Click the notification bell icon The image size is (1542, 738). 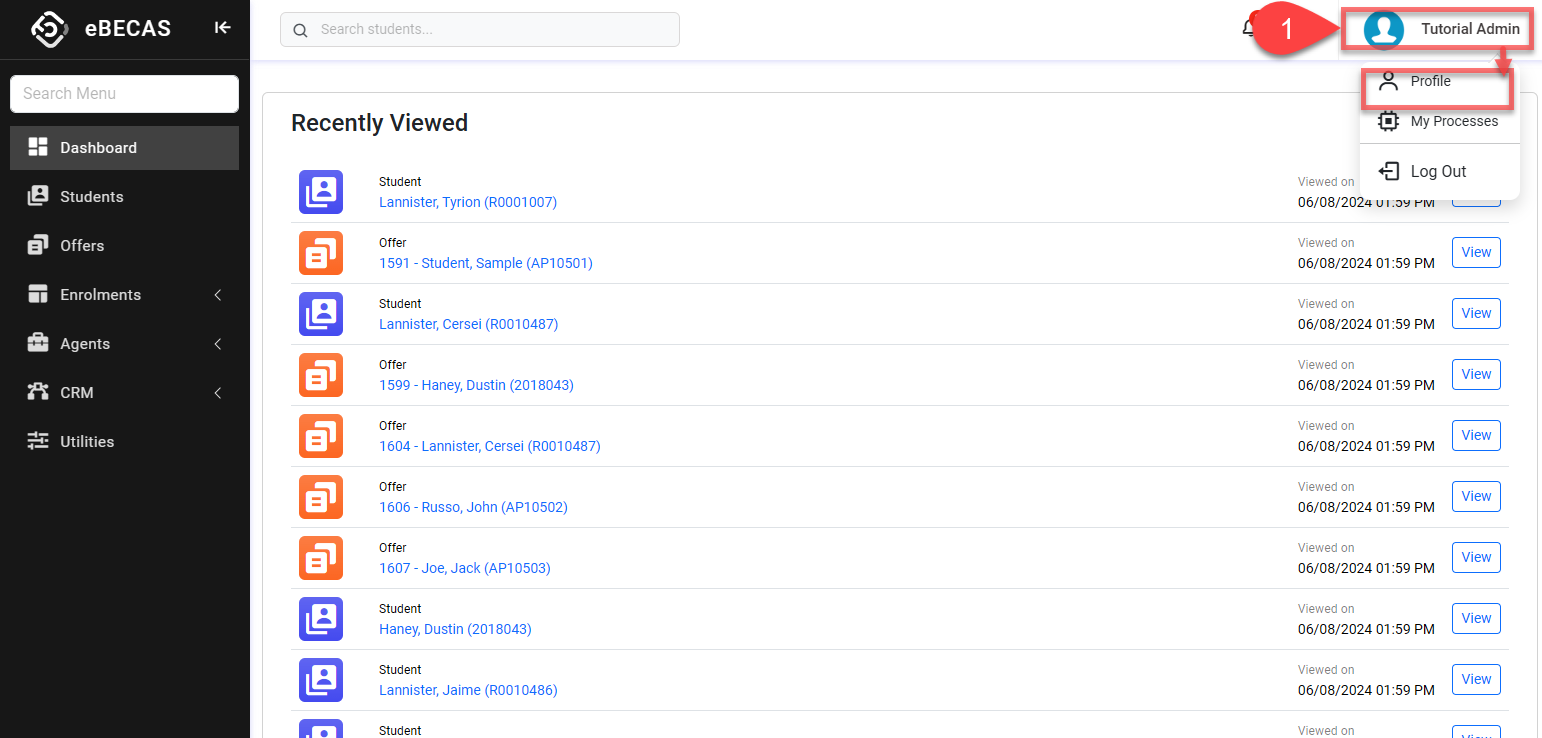click(x=1249, y=28)
